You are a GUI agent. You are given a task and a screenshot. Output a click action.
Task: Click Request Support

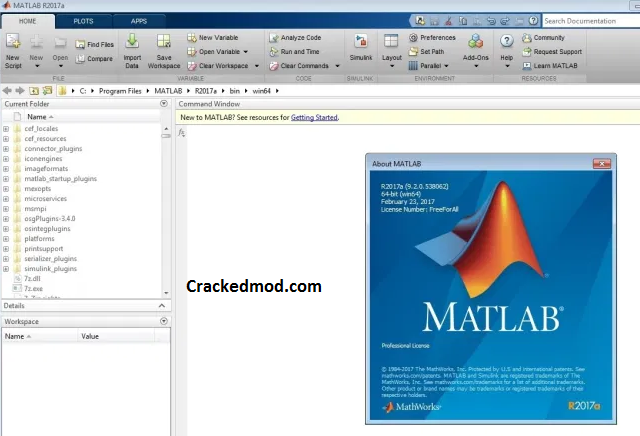pos(552,52)
